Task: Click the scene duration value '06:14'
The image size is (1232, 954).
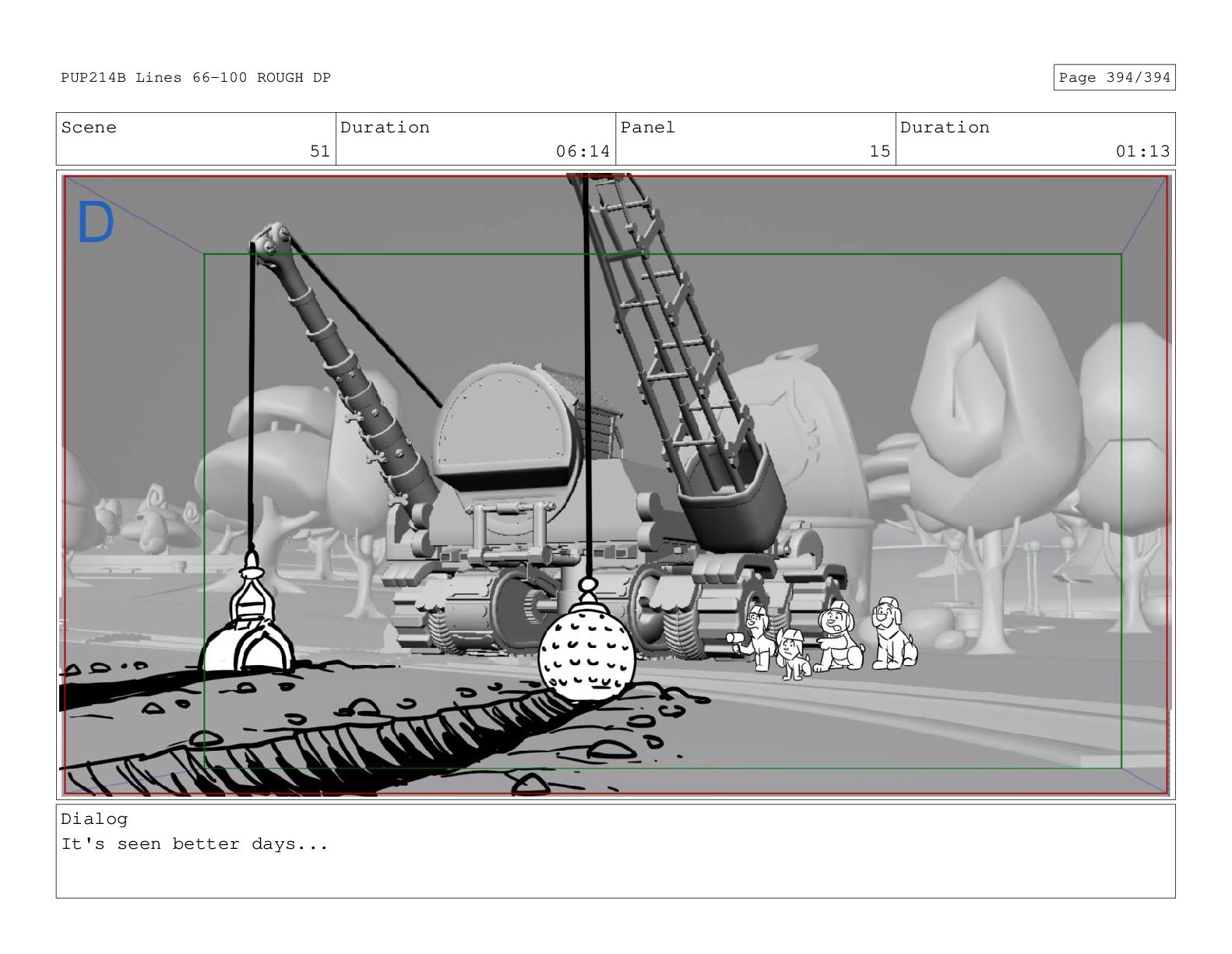Action: coord(583,151)
